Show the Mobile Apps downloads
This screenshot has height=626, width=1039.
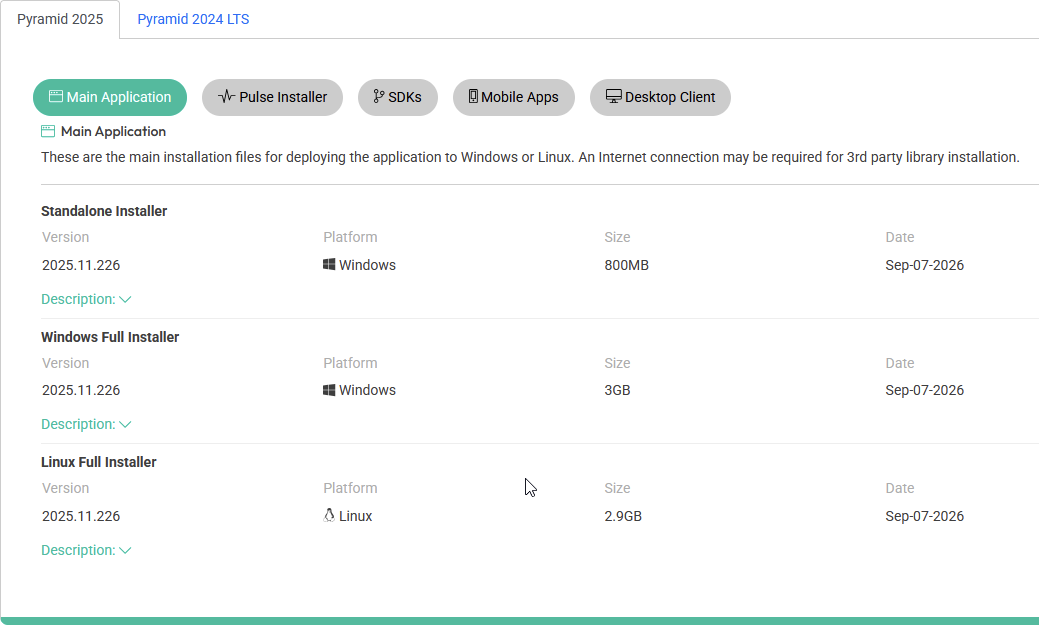[x=514, y=97]
